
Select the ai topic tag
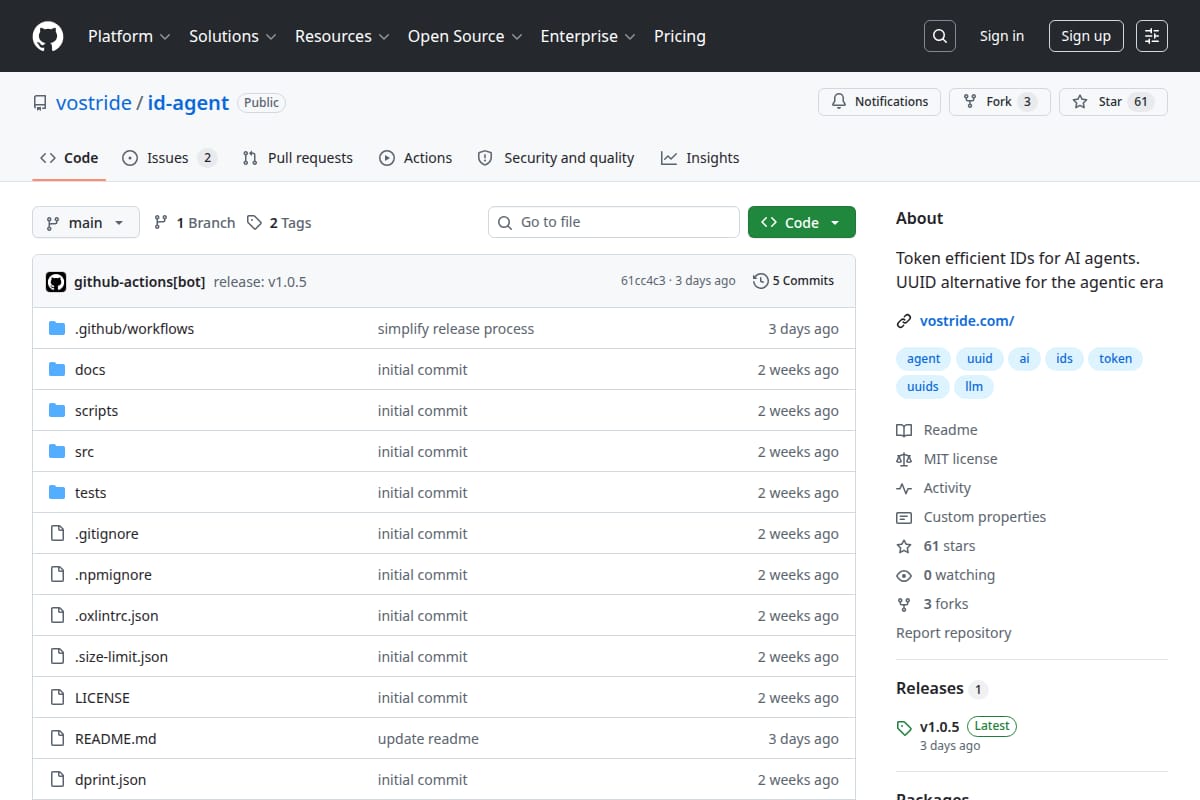pyautogui.click(x=1024, y=359)
